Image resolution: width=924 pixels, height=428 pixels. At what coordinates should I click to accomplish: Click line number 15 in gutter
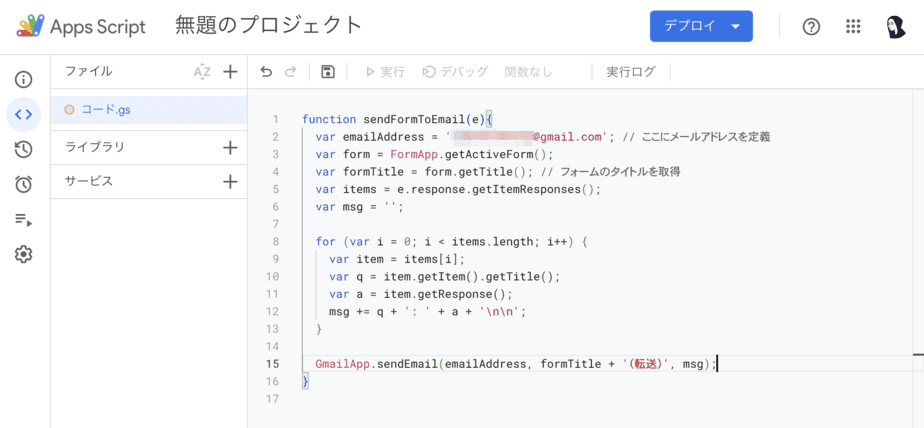[x=272, y=364]
